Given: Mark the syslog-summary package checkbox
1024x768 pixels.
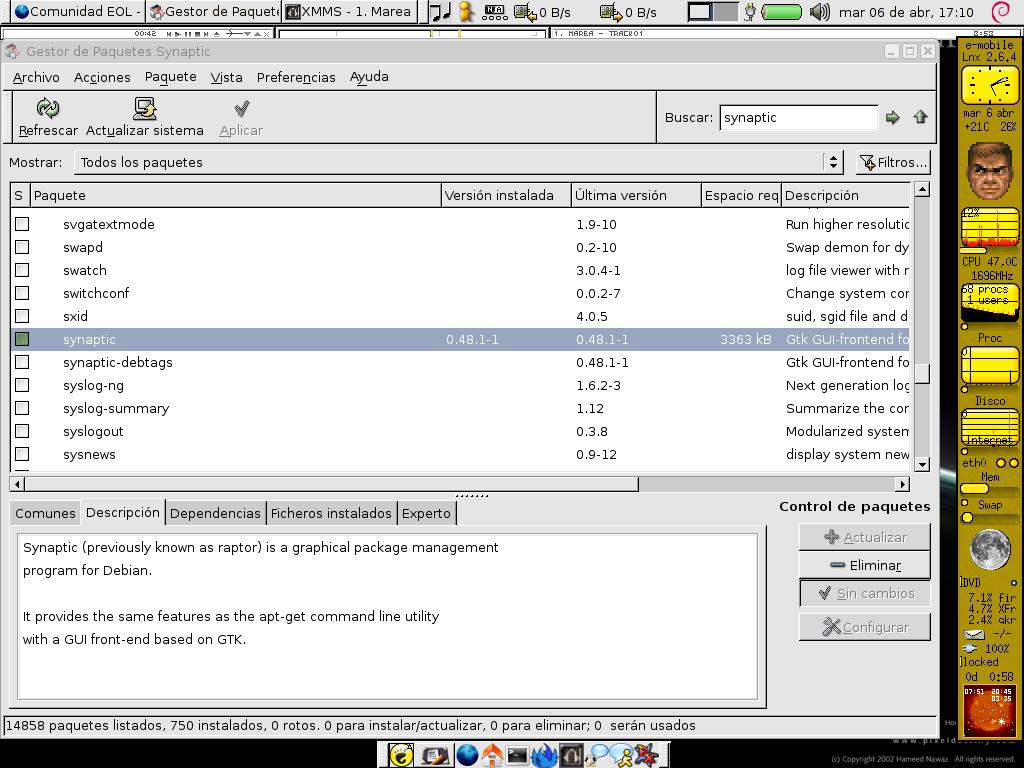Looking at the screenshot, I should (22, 408).
